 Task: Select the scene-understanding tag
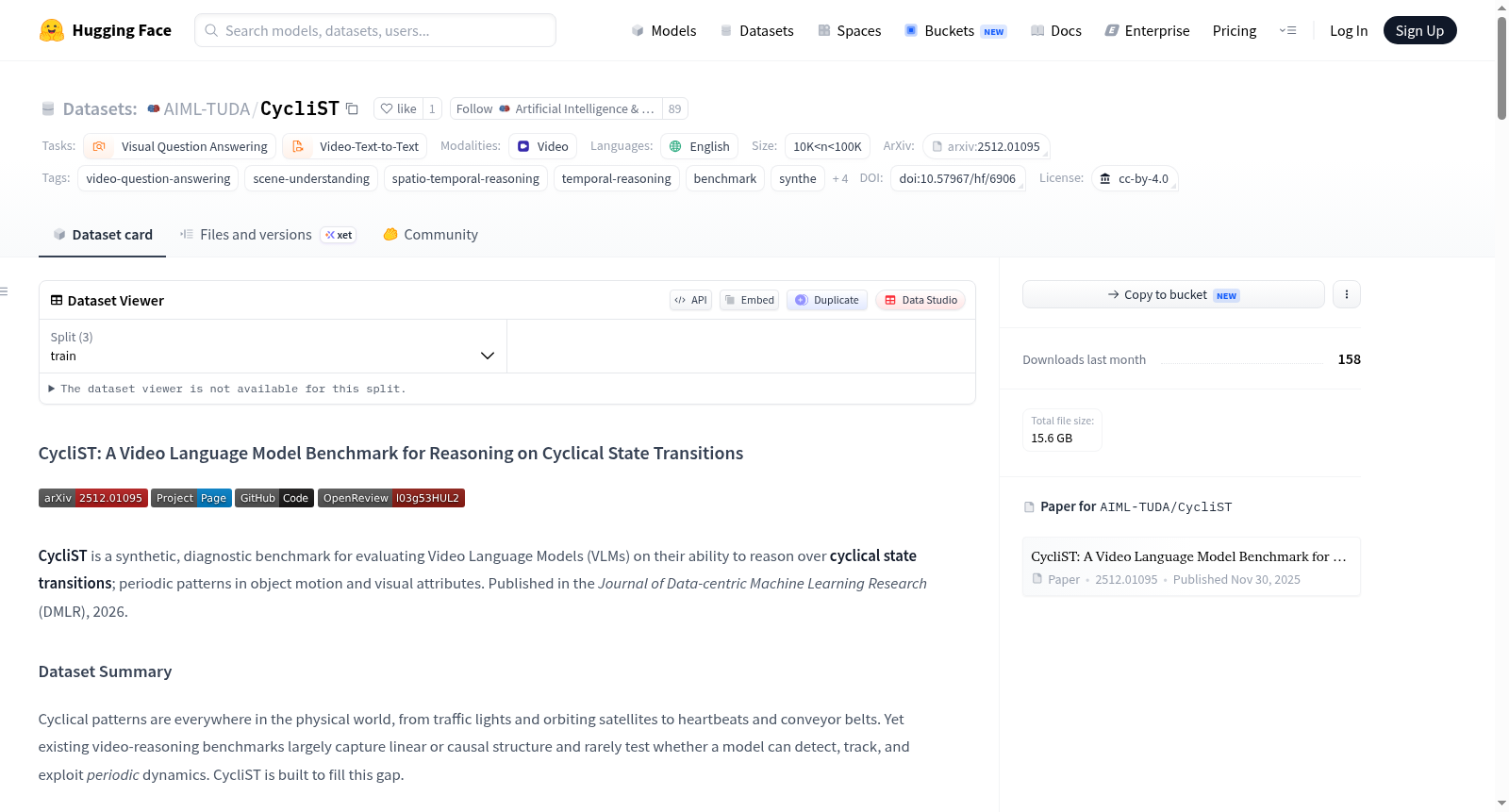click(x=311, y=178)
